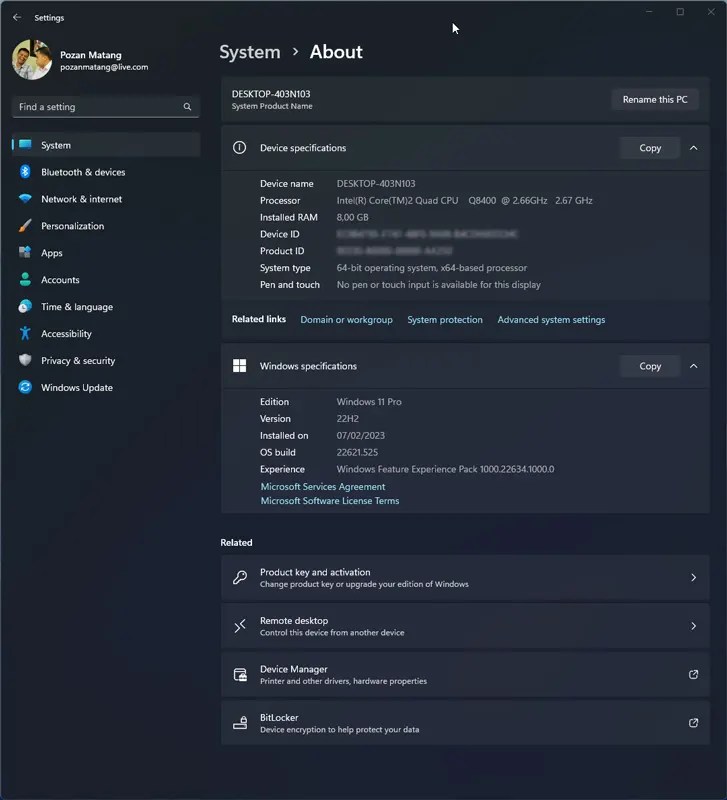Click the Rename this PC button
This screenshot has width=727, height=800.
coord(655,99)
